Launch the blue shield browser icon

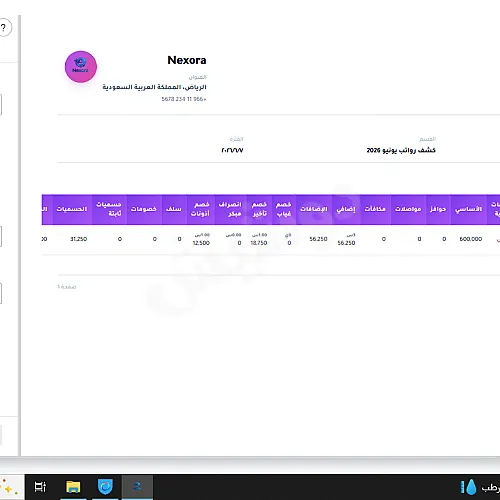pyautogui.click(x=105, y=487)
